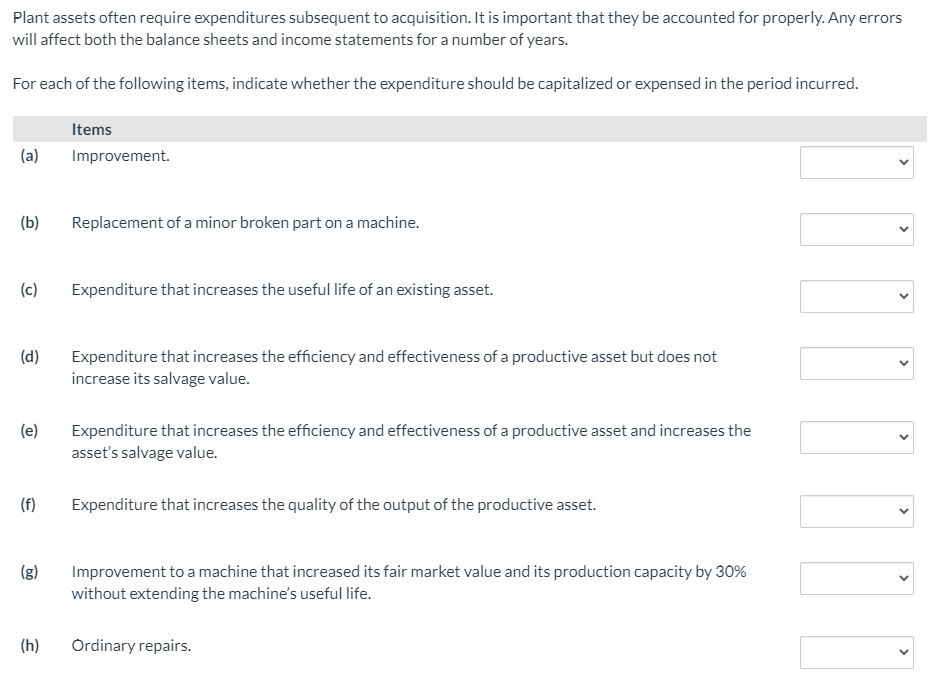Expand the answer dropdown for item (c)
The image size is (938, 695).
(856, 296)
